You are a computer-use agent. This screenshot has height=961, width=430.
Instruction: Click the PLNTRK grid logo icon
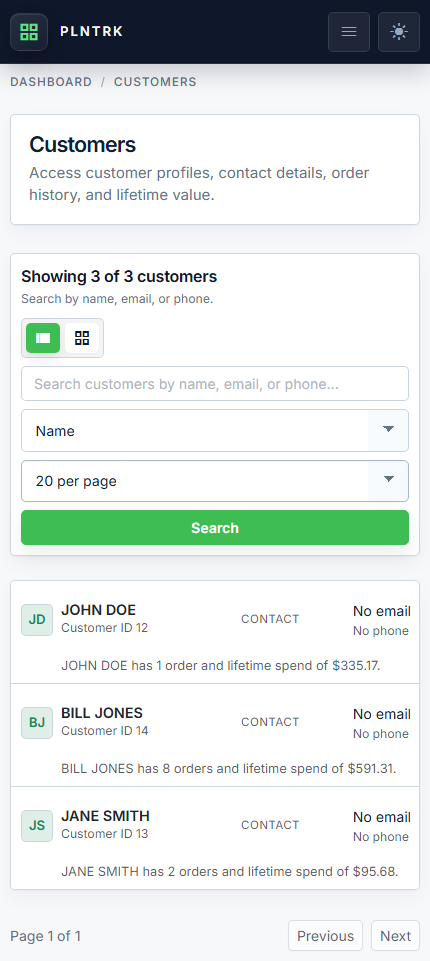29,32
